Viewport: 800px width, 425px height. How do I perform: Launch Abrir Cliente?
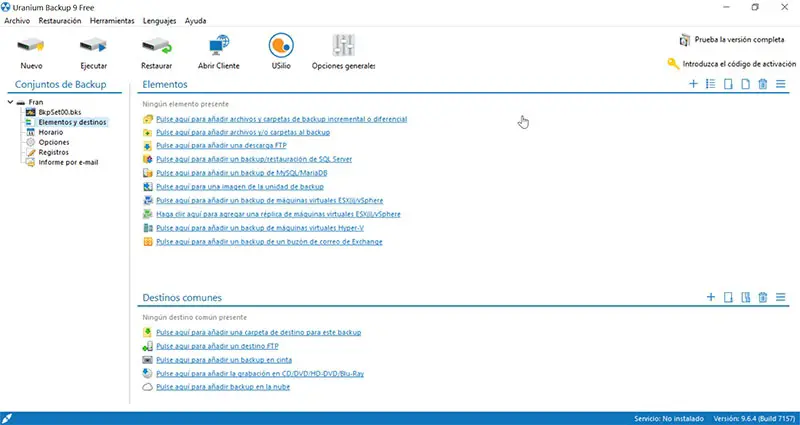pyautogui.click(x=219, y=45)
